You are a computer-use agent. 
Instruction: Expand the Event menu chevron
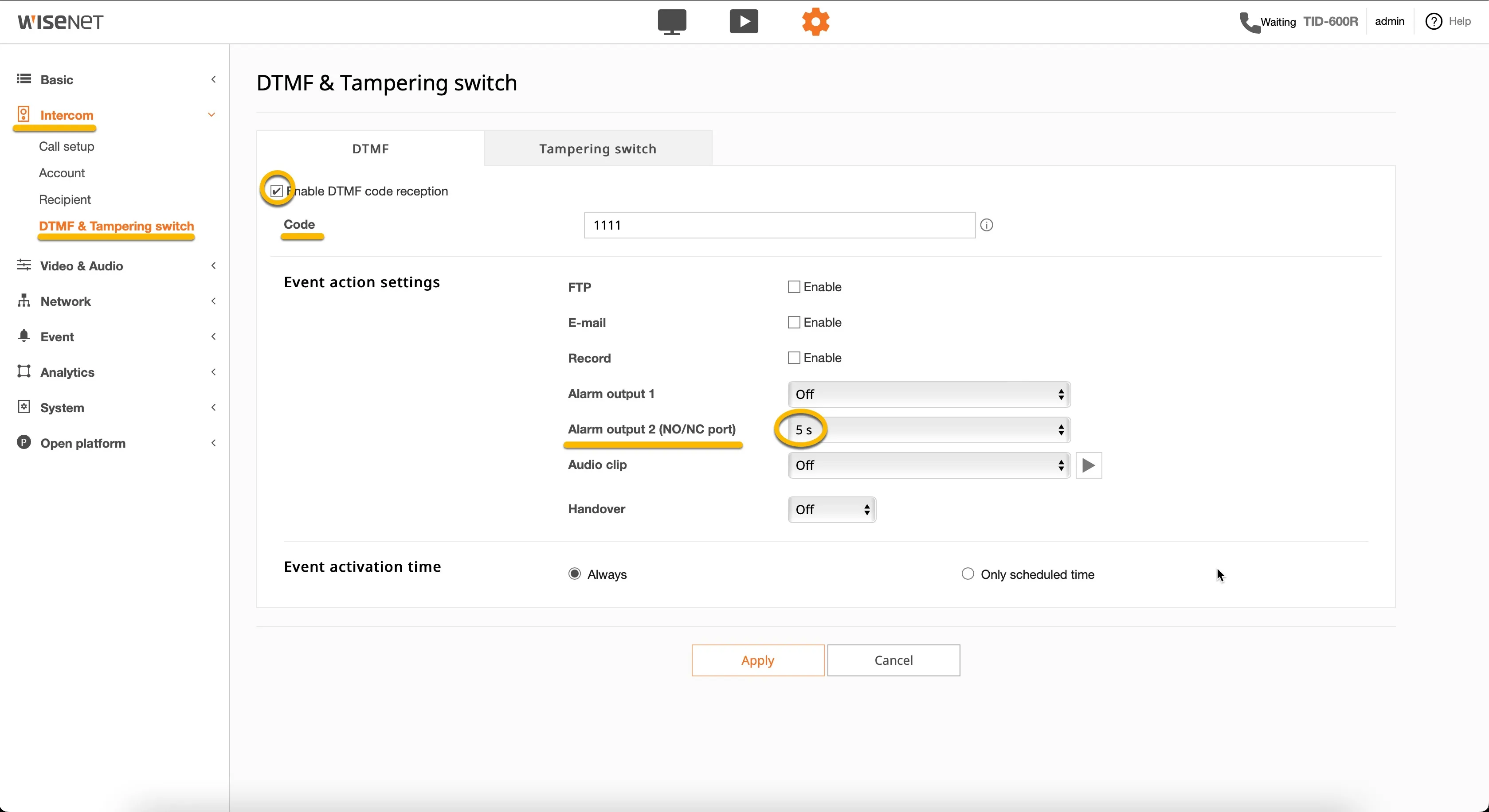(213, 336)
